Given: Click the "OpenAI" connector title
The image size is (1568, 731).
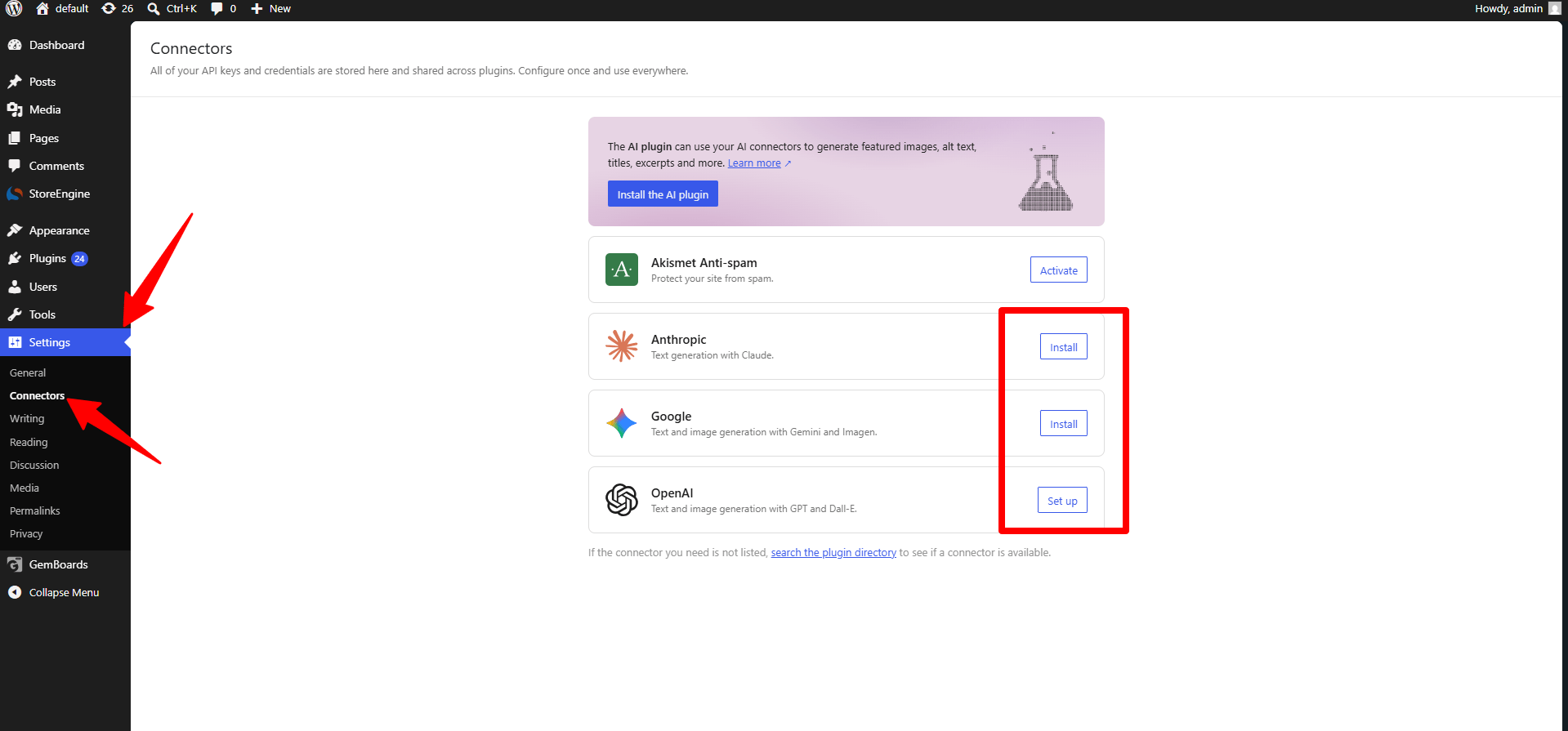Looking at the screenshot, I should click(672, 493).
